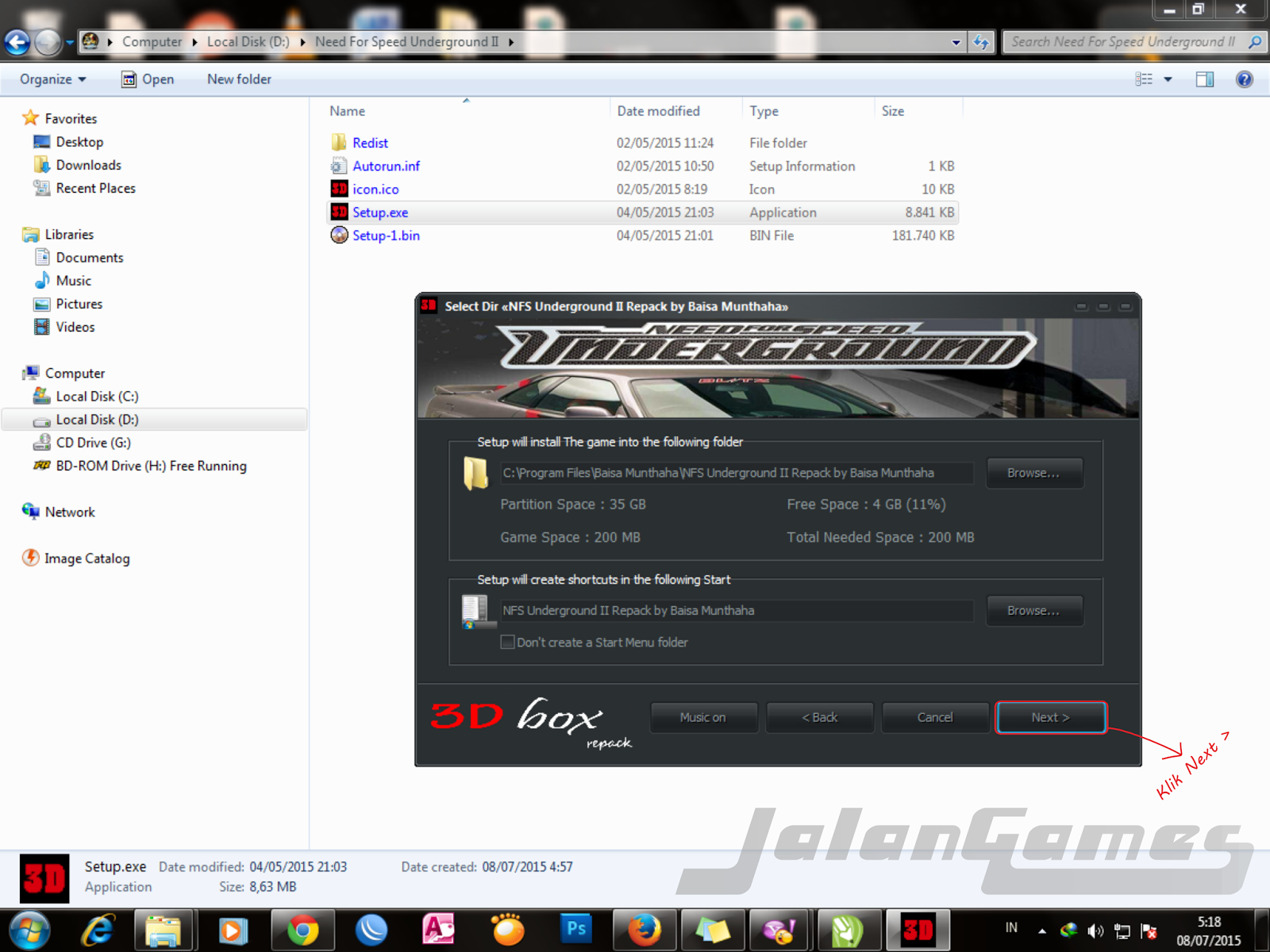Create a New folder from toolbar

pos(239,79)
